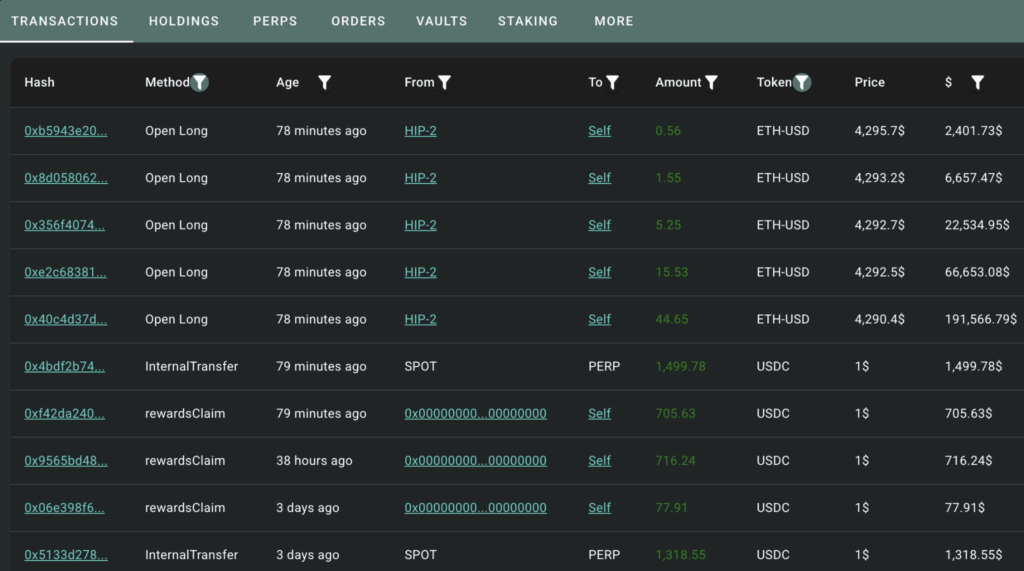Go to the Vaults tab
Viewport: 1024px width, 571px height.
point(441,21)
